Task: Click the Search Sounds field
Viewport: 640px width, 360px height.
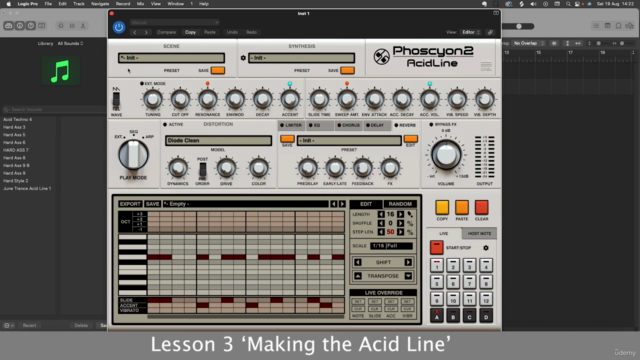Action: (x=54, y=109)
